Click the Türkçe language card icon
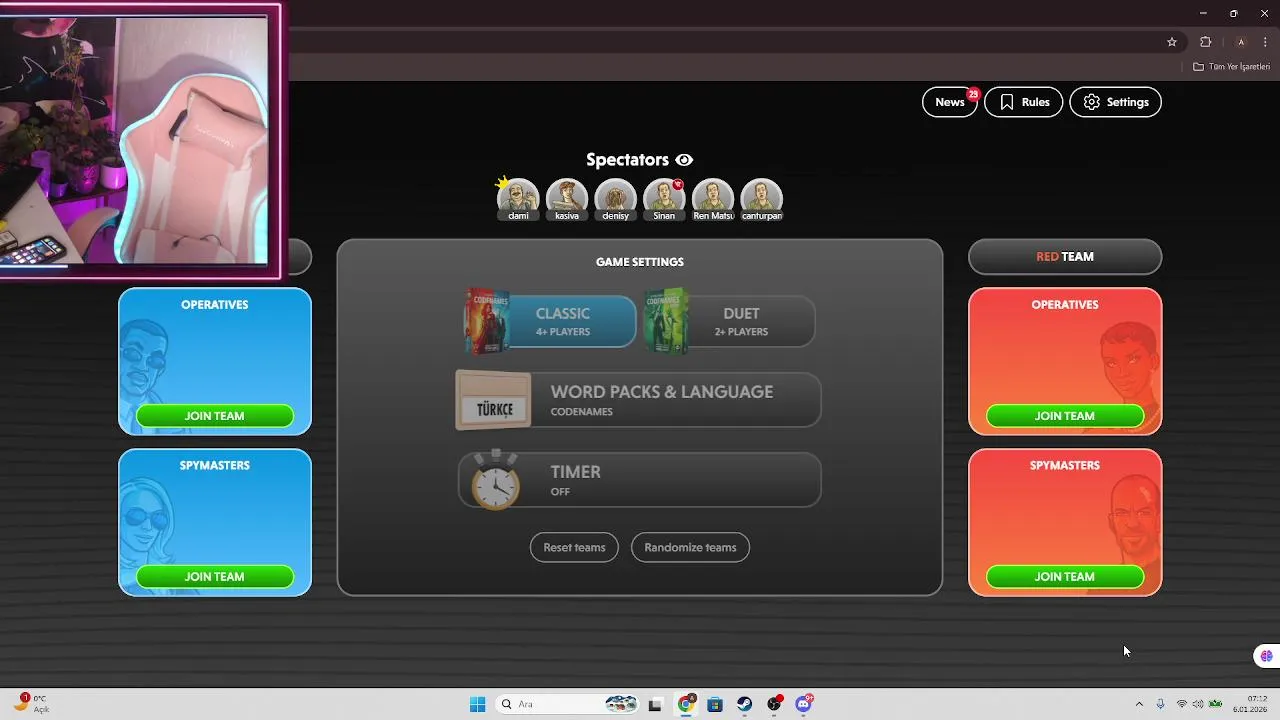Screen dimensions: 1280x720 pyautogui.click(x=494, y=401)
